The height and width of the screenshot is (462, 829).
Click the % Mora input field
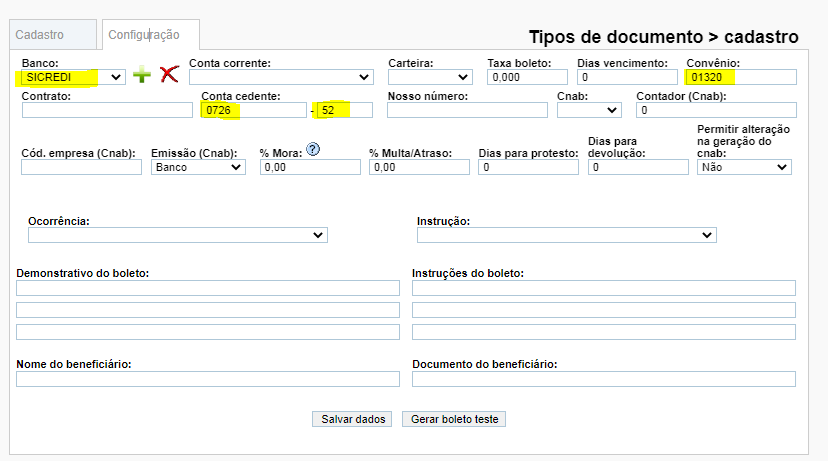point(310,168)
